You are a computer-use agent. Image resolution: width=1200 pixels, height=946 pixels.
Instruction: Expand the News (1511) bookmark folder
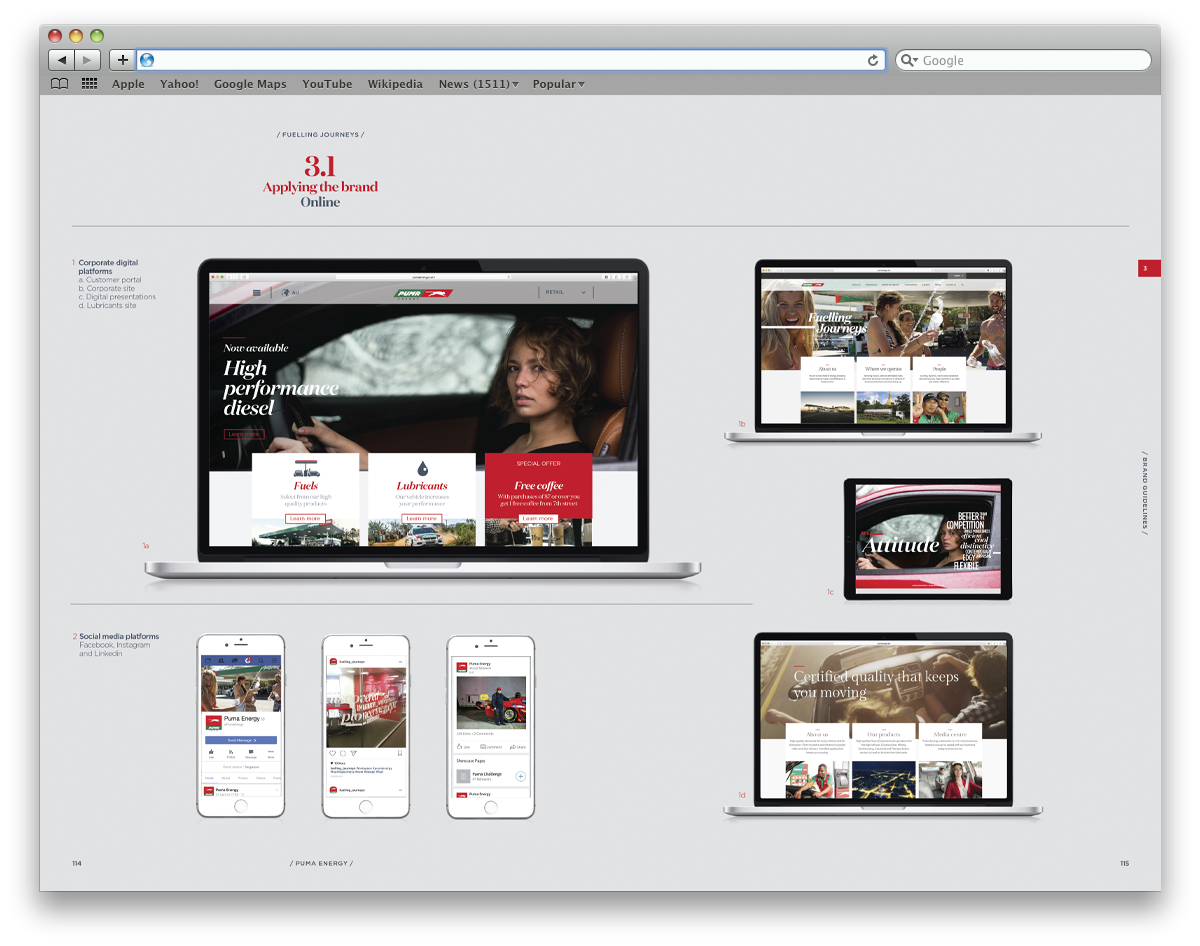point(478,84)
